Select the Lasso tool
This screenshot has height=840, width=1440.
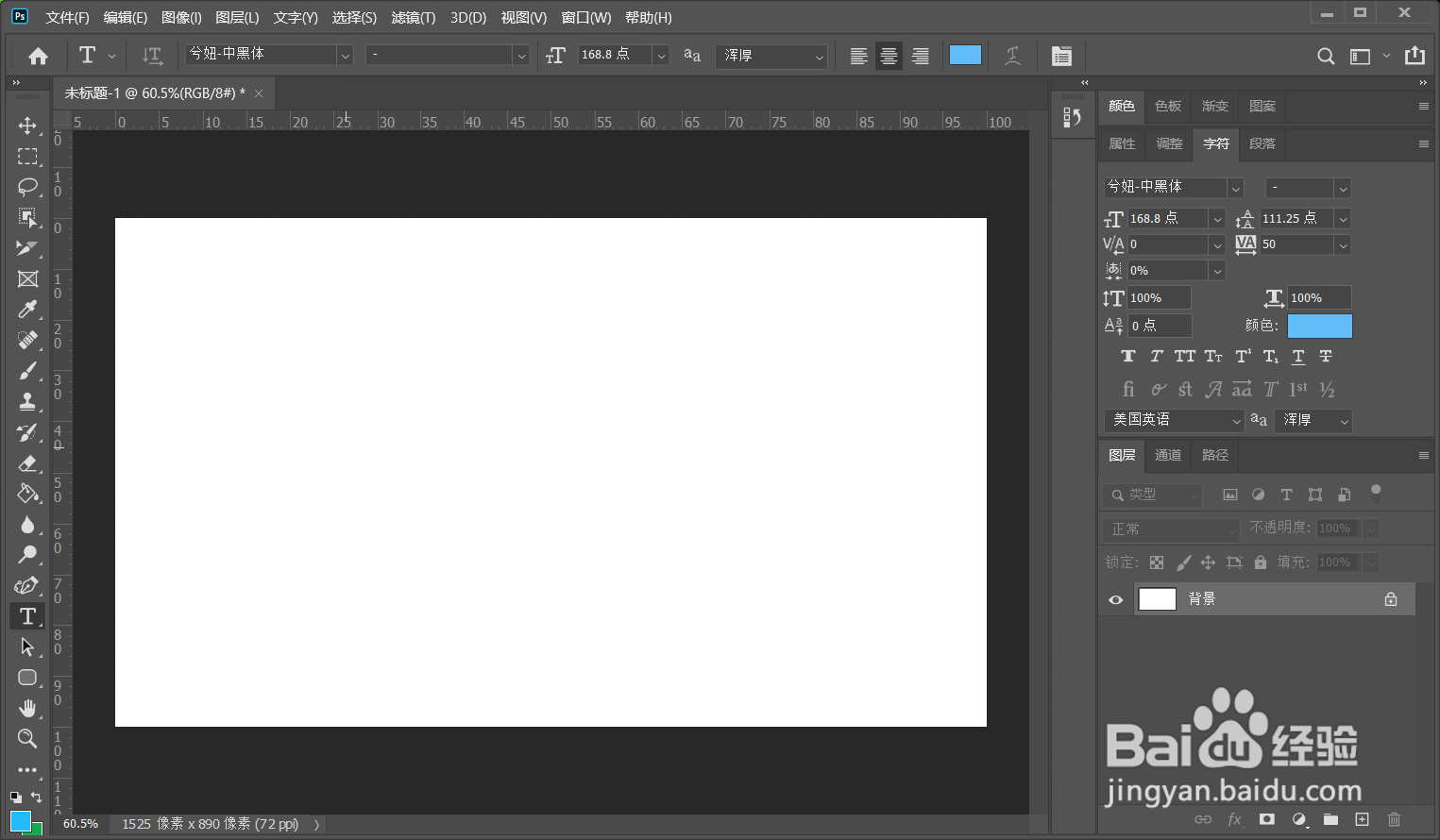tap(27, 187)
